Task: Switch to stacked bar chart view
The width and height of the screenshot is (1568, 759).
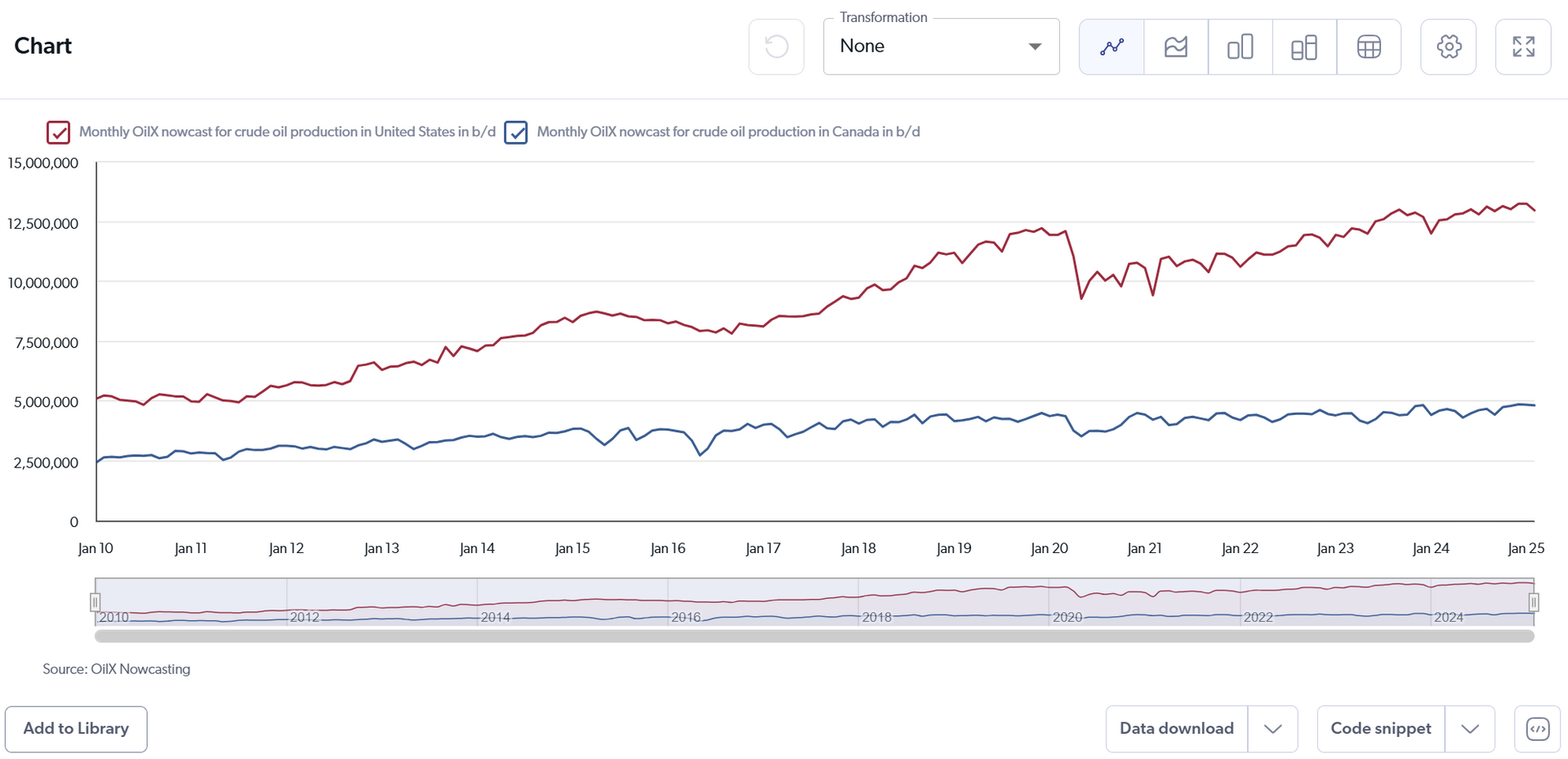Action: click(1304, 47)
